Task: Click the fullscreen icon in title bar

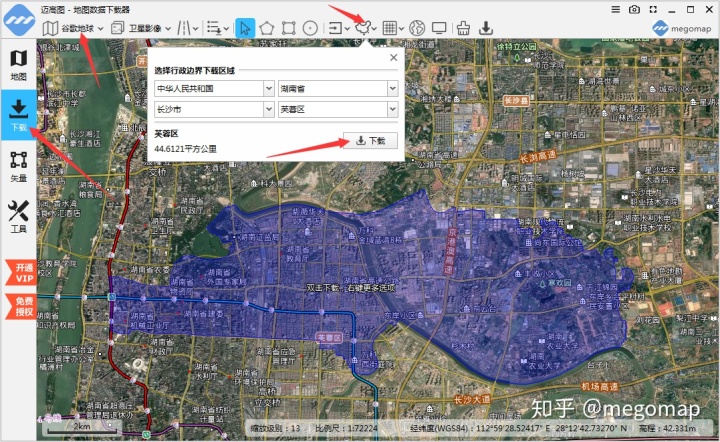Action: pyautogui.click(x=653, y=9)
